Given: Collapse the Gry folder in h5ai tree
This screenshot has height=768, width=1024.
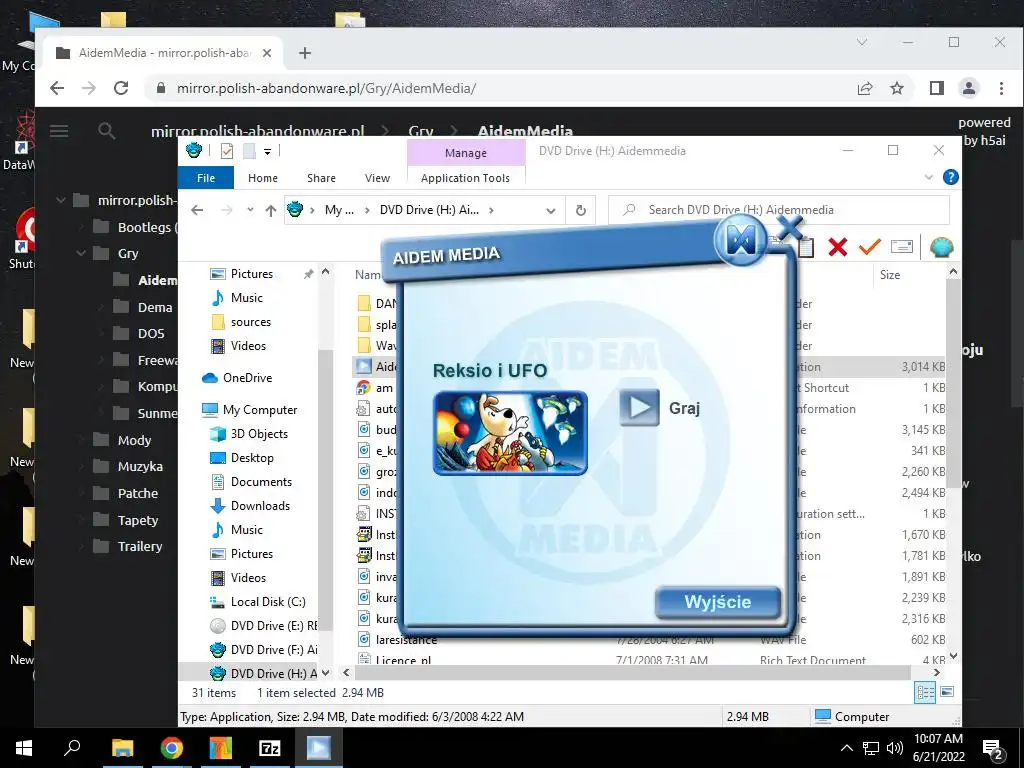Looking at the screenshot, I should pos(81,253).
